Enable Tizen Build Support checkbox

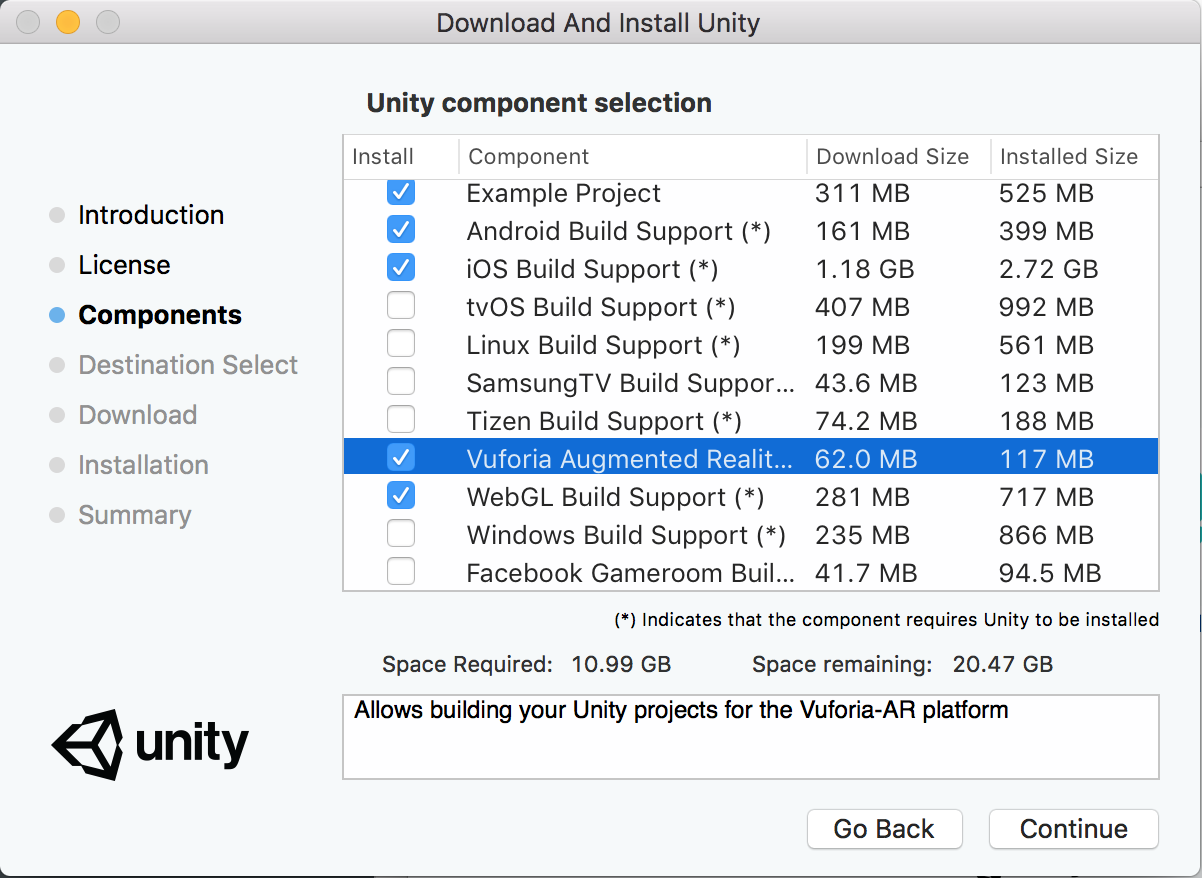click(x=401, y=420)
